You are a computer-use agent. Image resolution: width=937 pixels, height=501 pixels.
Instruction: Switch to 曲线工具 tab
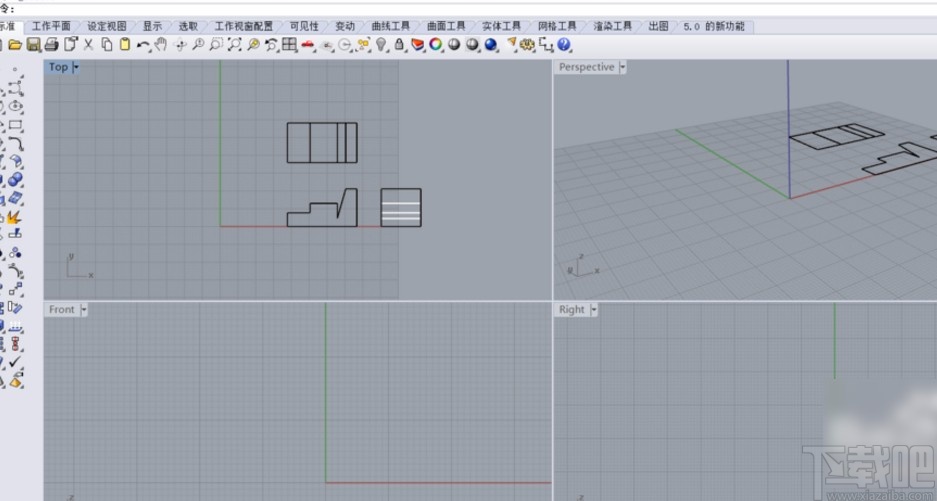click(x=391, y=26)
